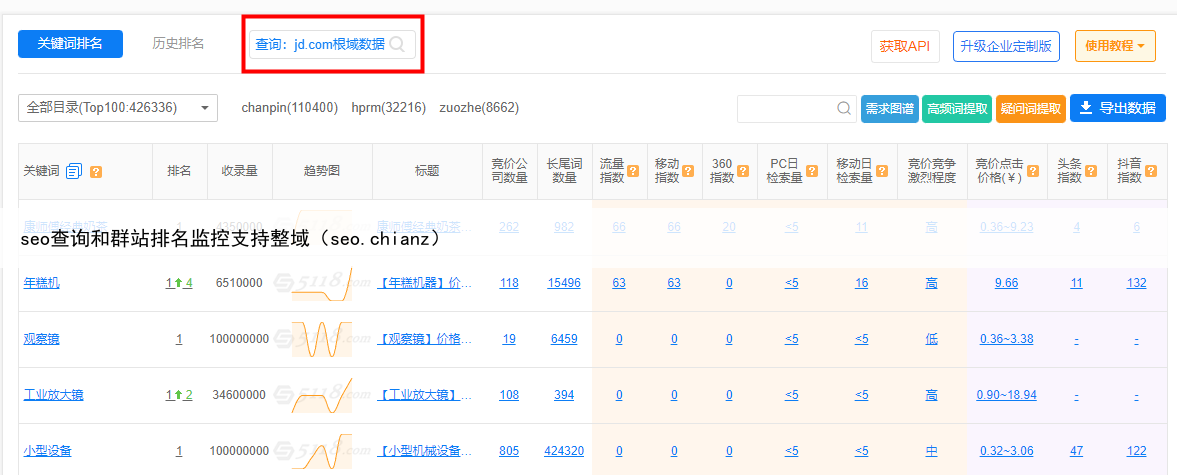The height and width of the screenshot is (475, 1177).
Task: Click the keyword filter input field
Action: (x=785, y=109)
